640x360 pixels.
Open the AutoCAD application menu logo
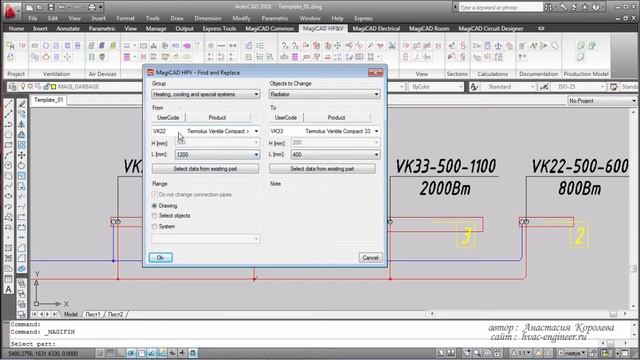10,11
